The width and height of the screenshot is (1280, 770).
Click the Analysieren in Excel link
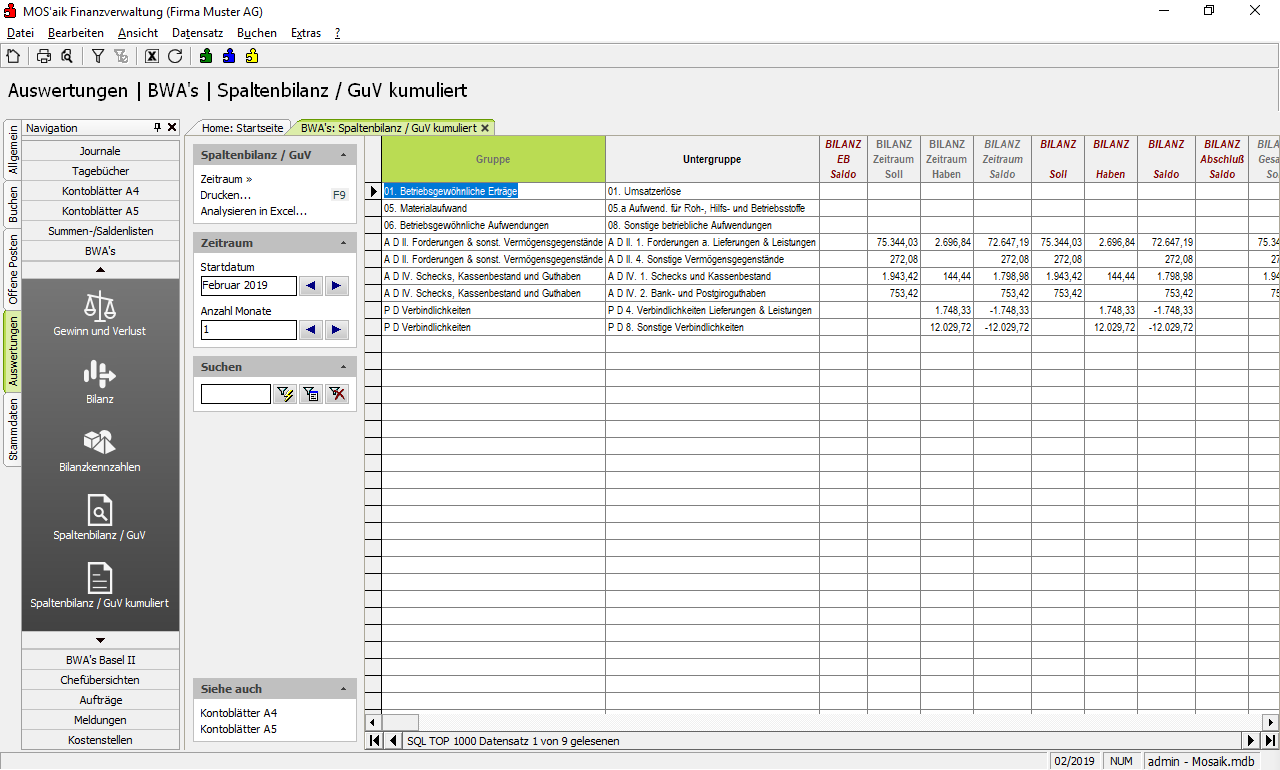253,211
